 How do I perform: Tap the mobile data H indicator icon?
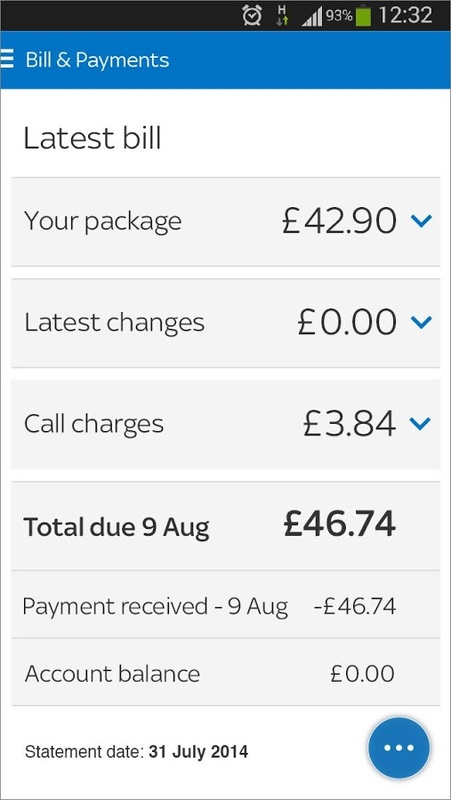click(283, 16)
